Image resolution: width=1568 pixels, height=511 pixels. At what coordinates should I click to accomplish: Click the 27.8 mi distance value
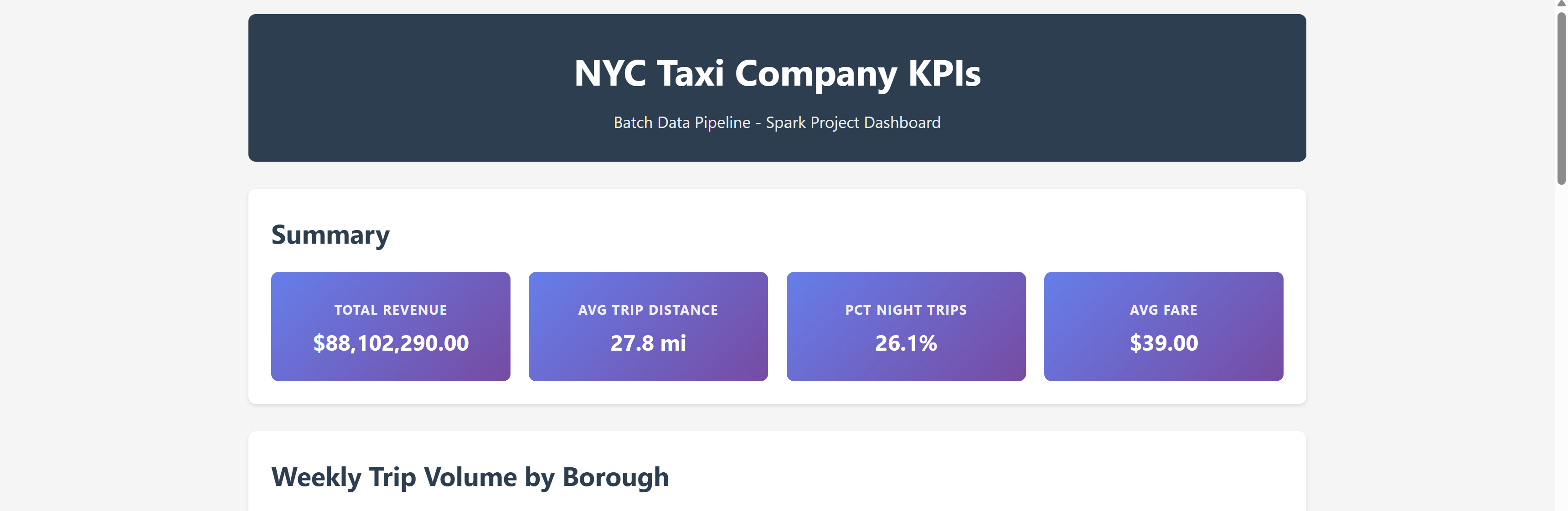pyautogui.click(x=648, y=343)
